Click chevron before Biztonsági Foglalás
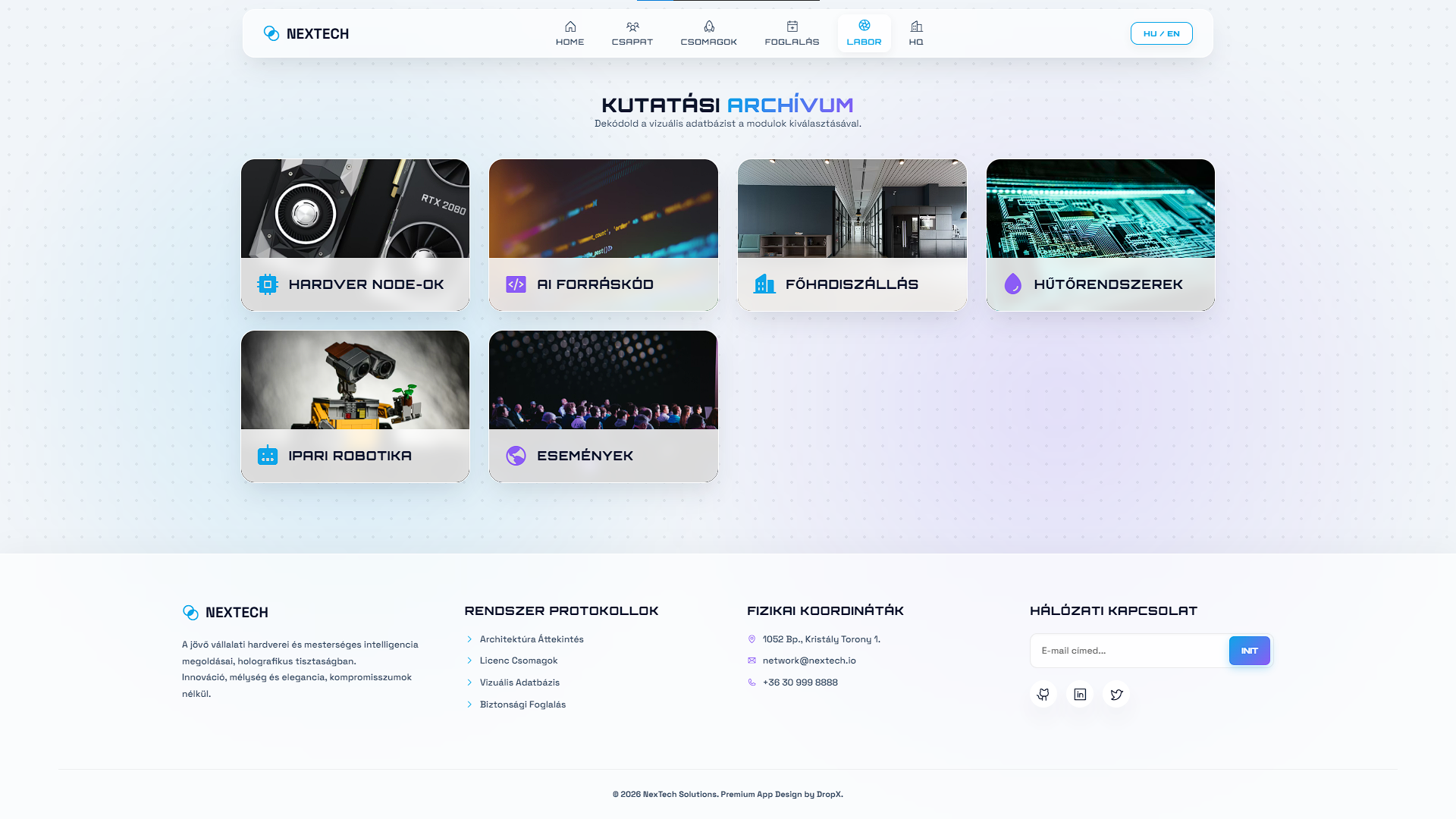 tap(469, 704)
